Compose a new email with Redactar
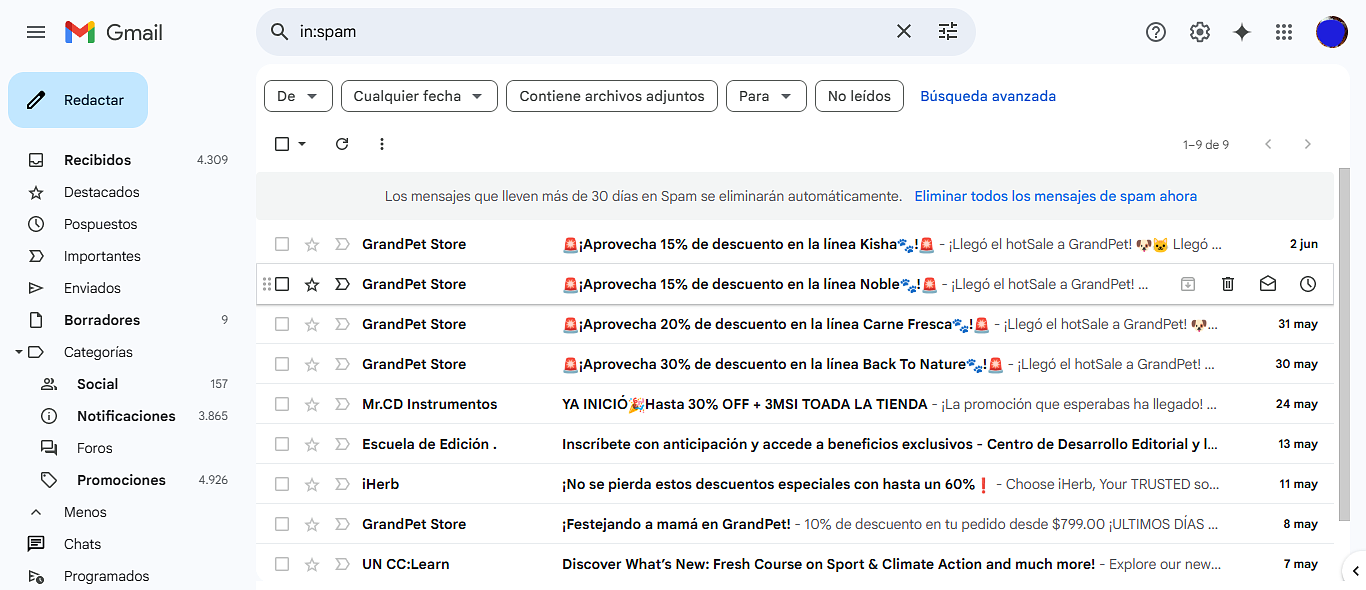 pos(77,100)
